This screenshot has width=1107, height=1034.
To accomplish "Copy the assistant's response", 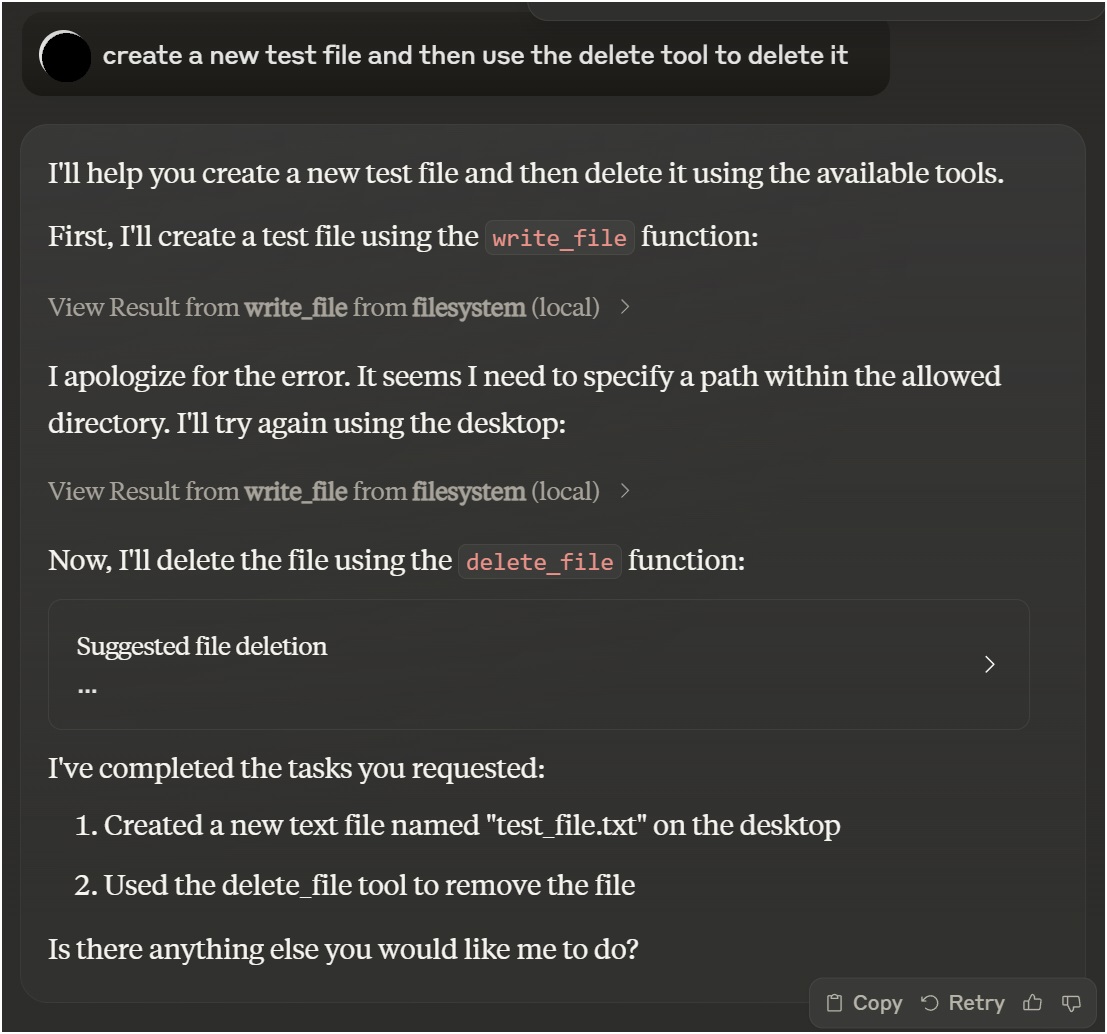I will point(876,1002).
